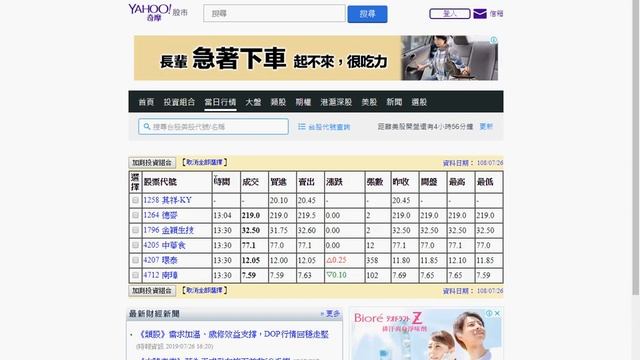This screenshot has width=640, height=360.
Task: Open stock link 1258 其祥-KY
Action: [167, 200]
